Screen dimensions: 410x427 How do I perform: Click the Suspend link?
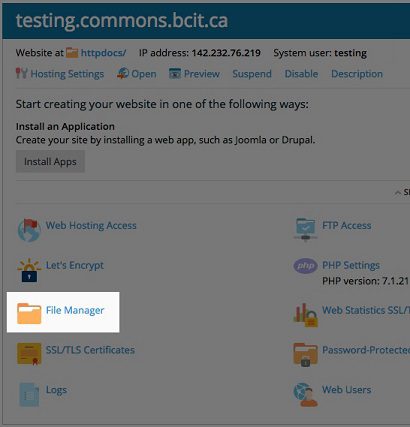[x=252, y=74]
